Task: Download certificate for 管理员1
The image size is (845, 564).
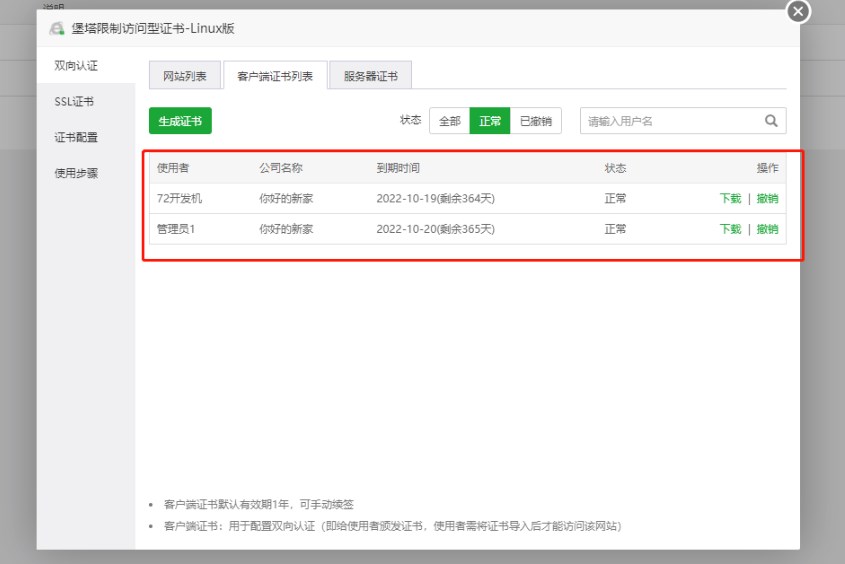Action: coord(730,229)
